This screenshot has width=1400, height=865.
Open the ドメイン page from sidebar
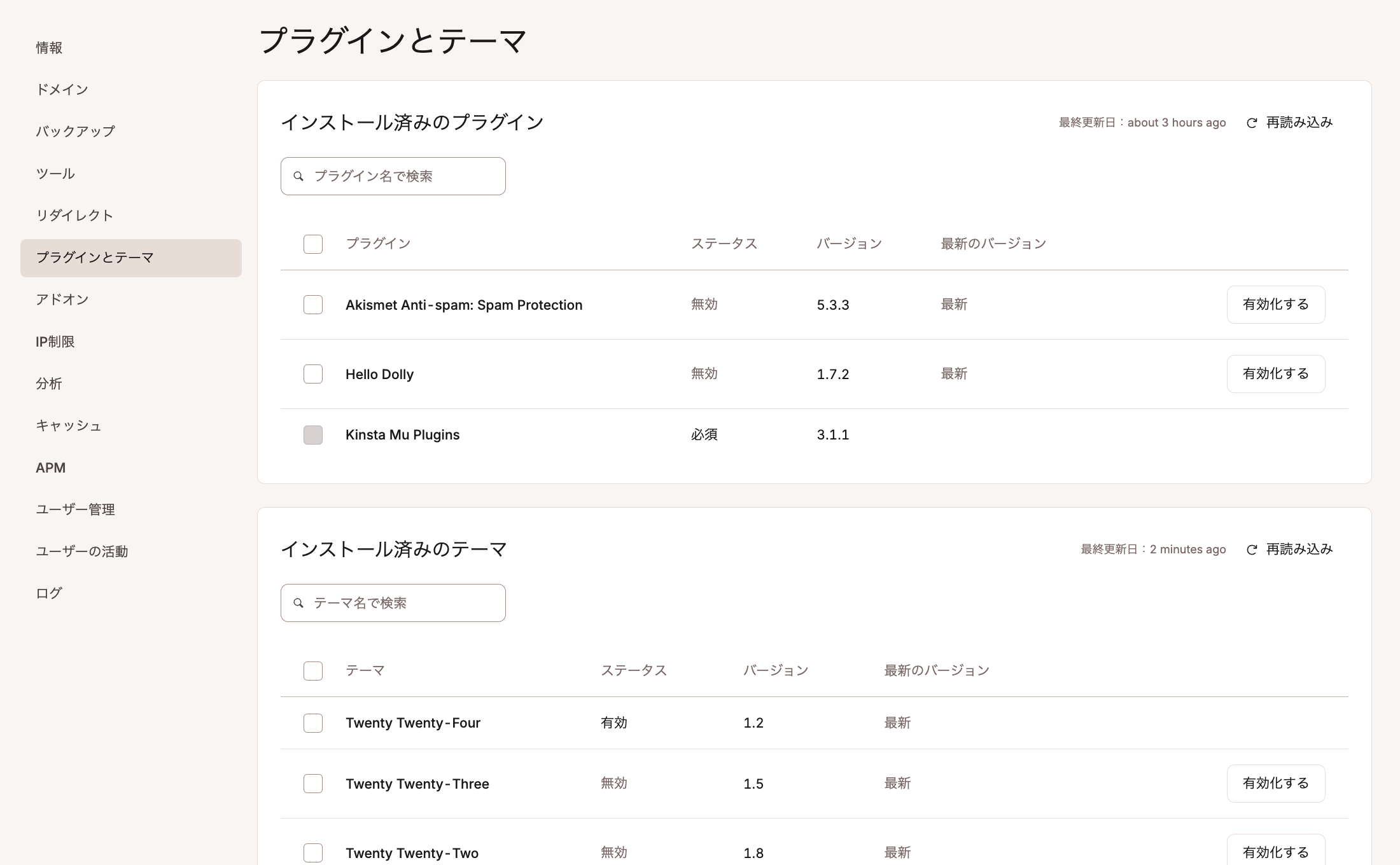[x=62, y=89]
